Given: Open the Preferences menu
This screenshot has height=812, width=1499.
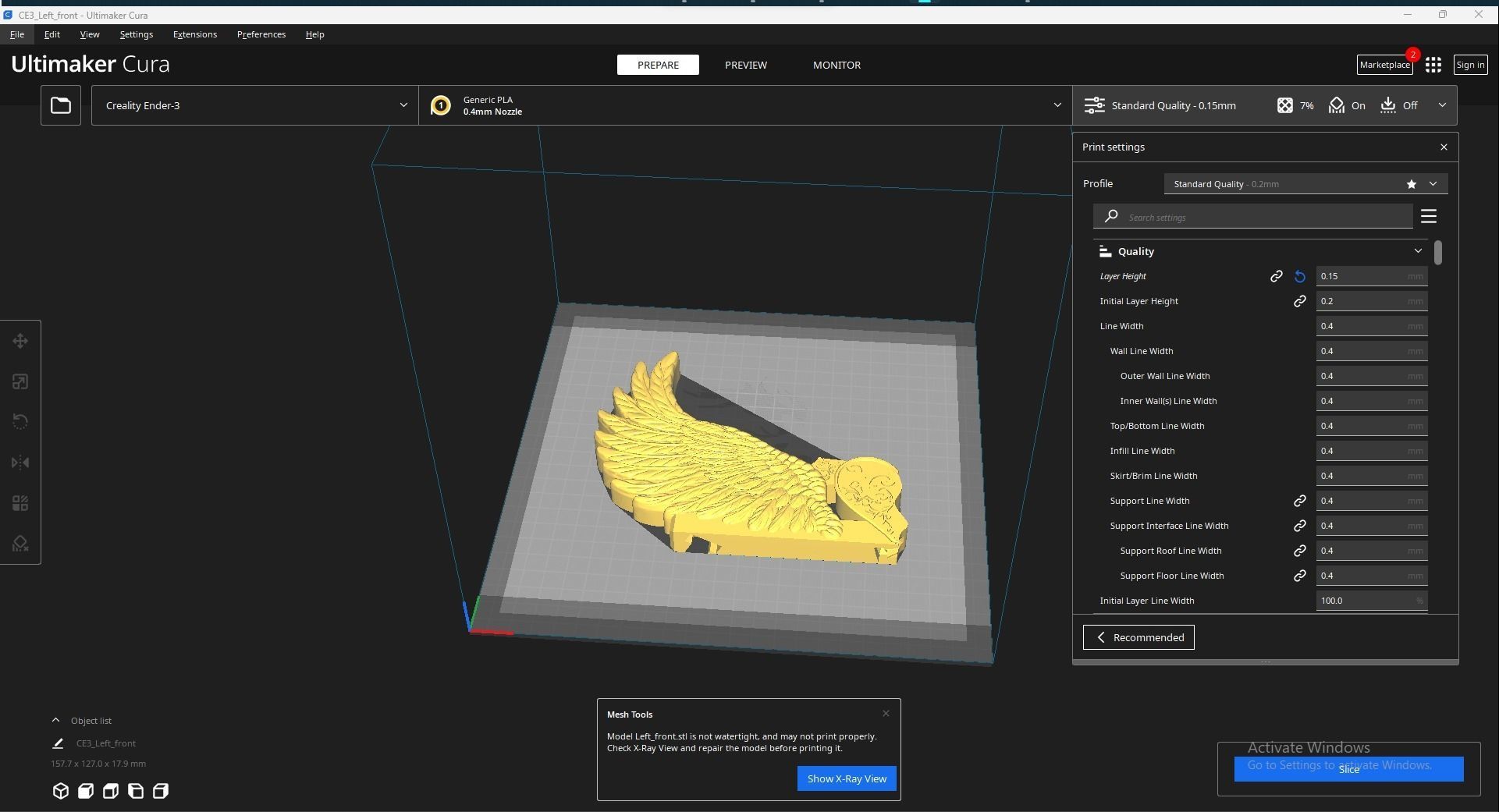Looking at the screenshot, I should pyautogui.click(x=261, y=34).
